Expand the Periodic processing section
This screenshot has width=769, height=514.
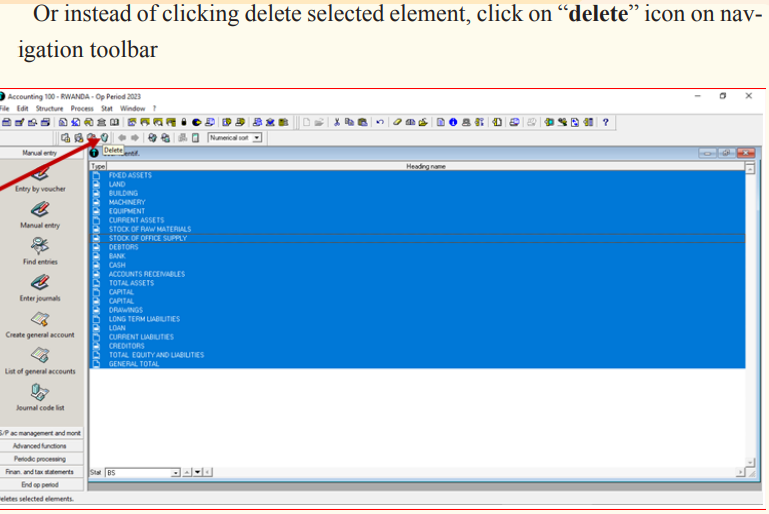[41, 459]
